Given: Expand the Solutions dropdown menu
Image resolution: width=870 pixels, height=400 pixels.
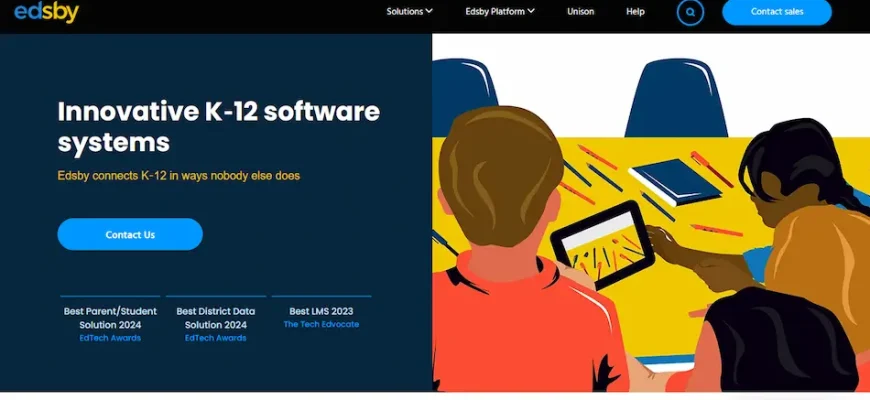Looking at the screenshot, I should (405, 12).
